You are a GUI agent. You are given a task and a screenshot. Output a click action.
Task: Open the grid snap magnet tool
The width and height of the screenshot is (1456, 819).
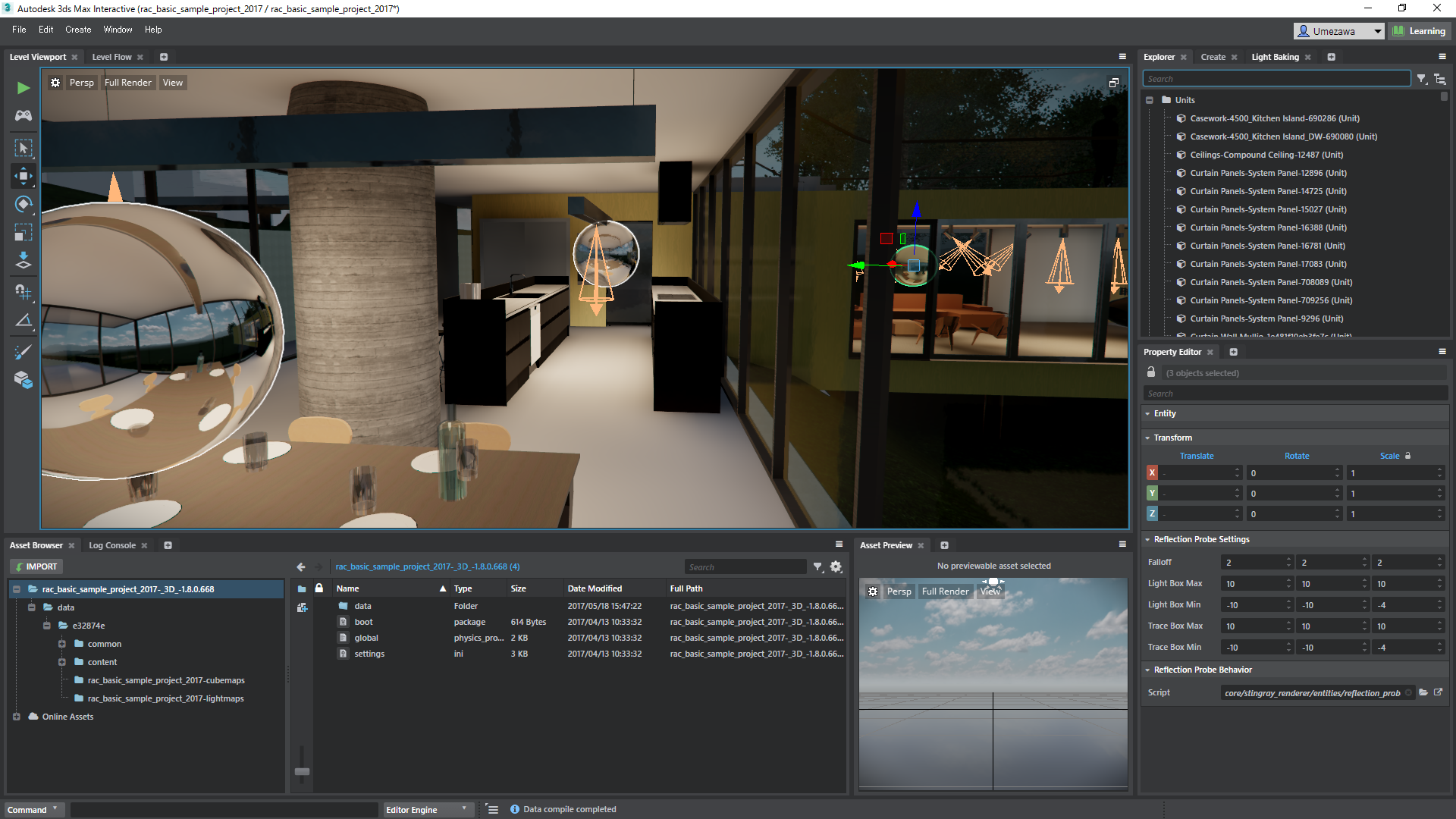click(24, 292)
